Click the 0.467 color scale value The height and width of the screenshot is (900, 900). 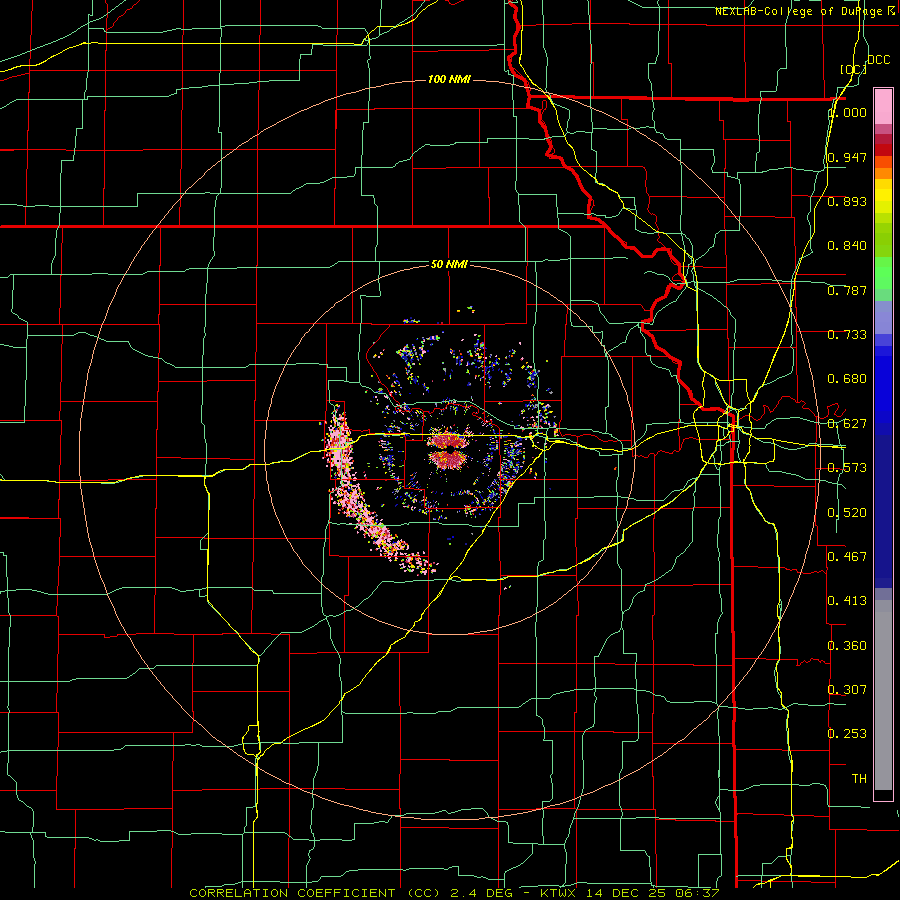(847, 556)
